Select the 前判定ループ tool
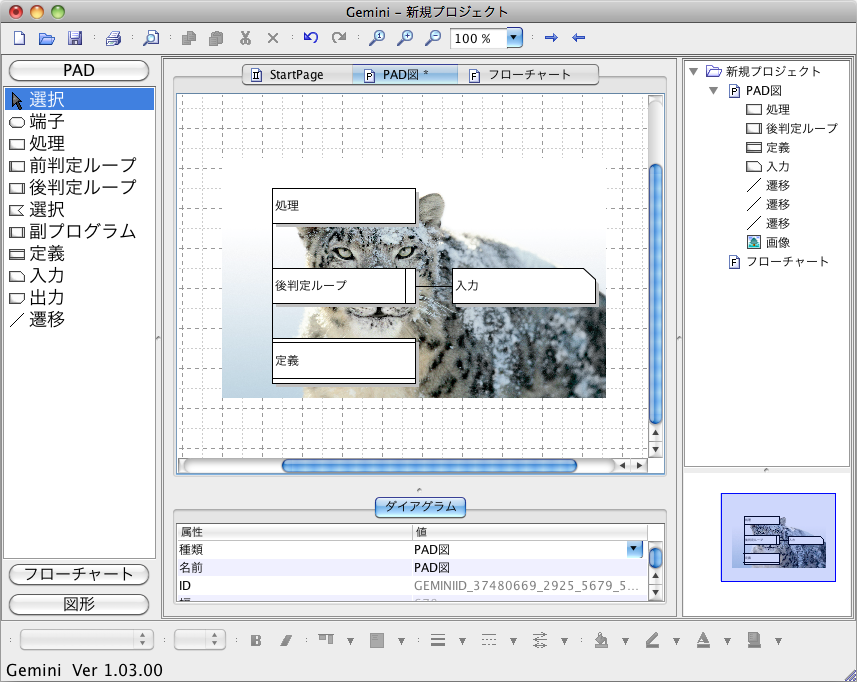The width and height of the screenshot is (857, 682). [x=80, y=166]
